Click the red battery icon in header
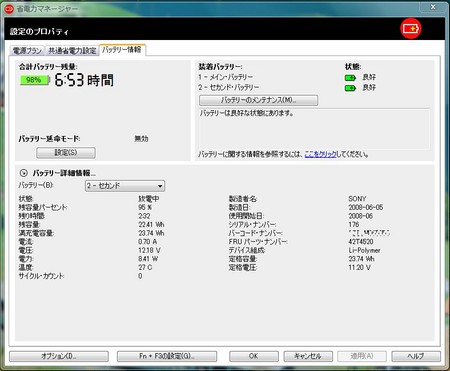The width and height of the screenshot is (450, 371). [411, 29]
